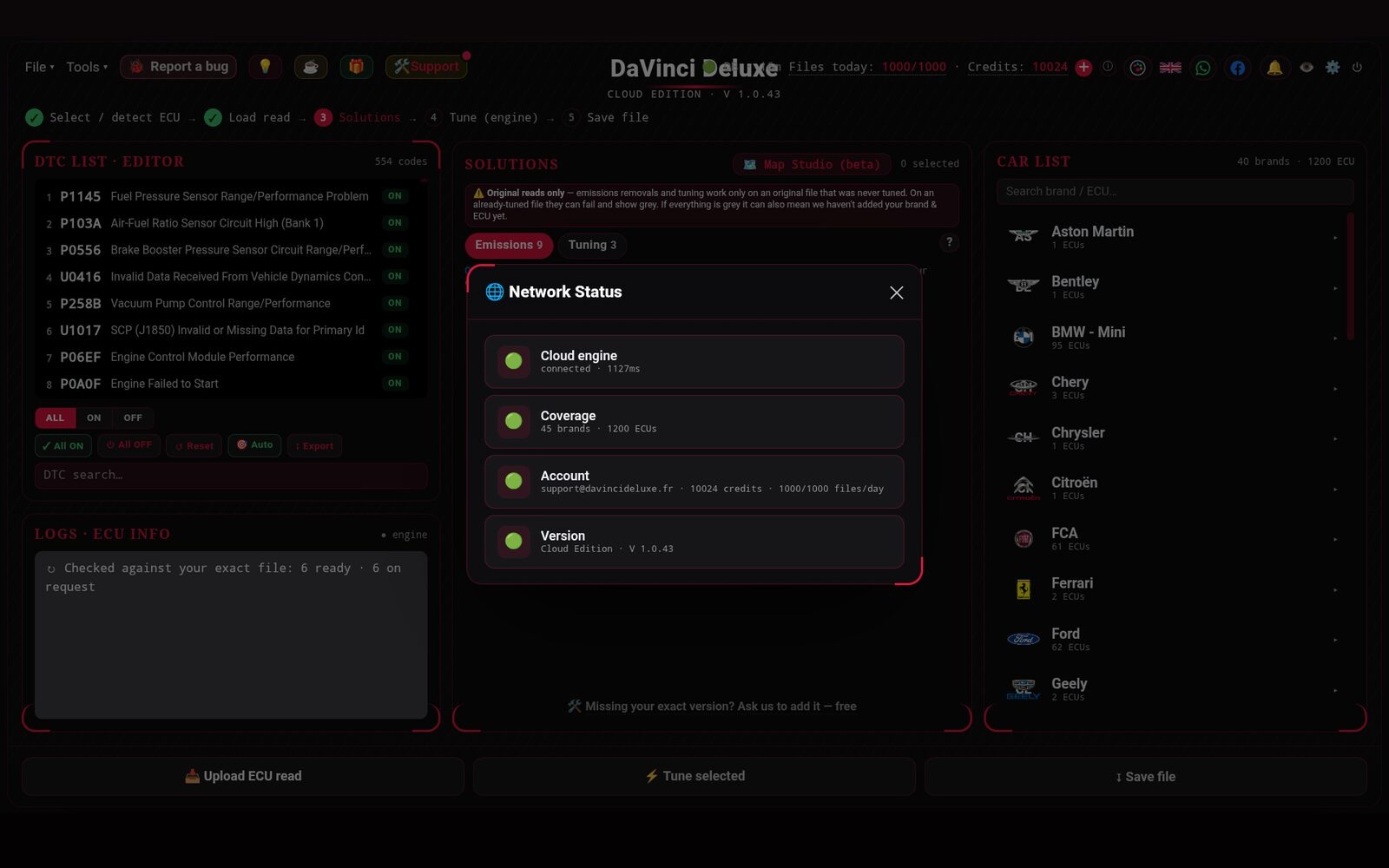The height and width of the screenshot is (868, 1389).
Task: Open notifications bell icon
Action: pos(1274,68)
